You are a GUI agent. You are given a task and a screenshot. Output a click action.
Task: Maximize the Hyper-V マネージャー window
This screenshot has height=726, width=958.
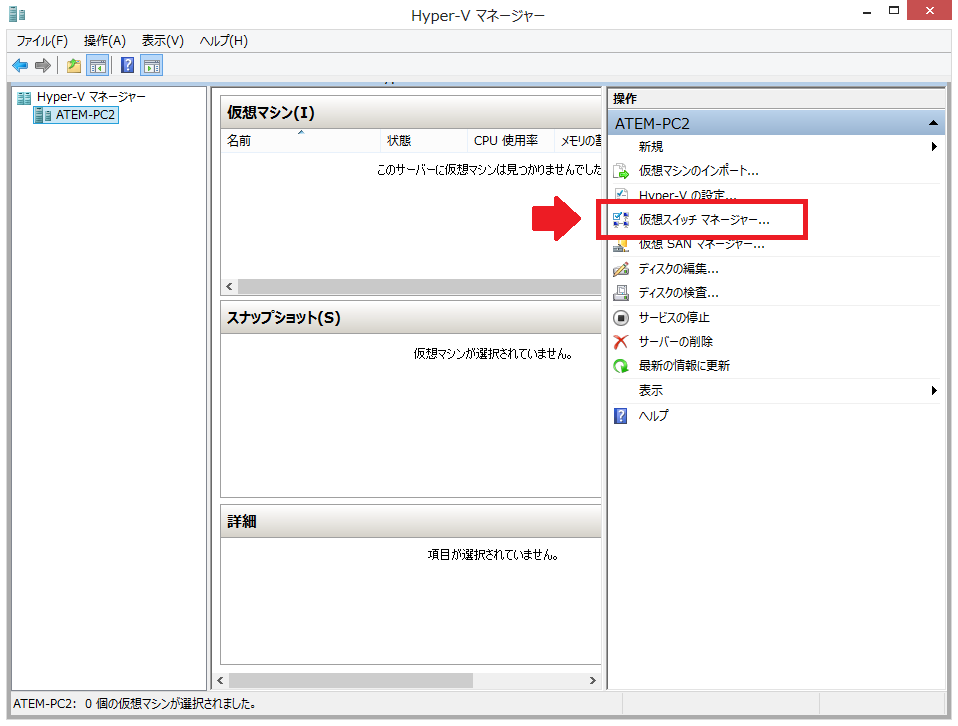[894, 11]
